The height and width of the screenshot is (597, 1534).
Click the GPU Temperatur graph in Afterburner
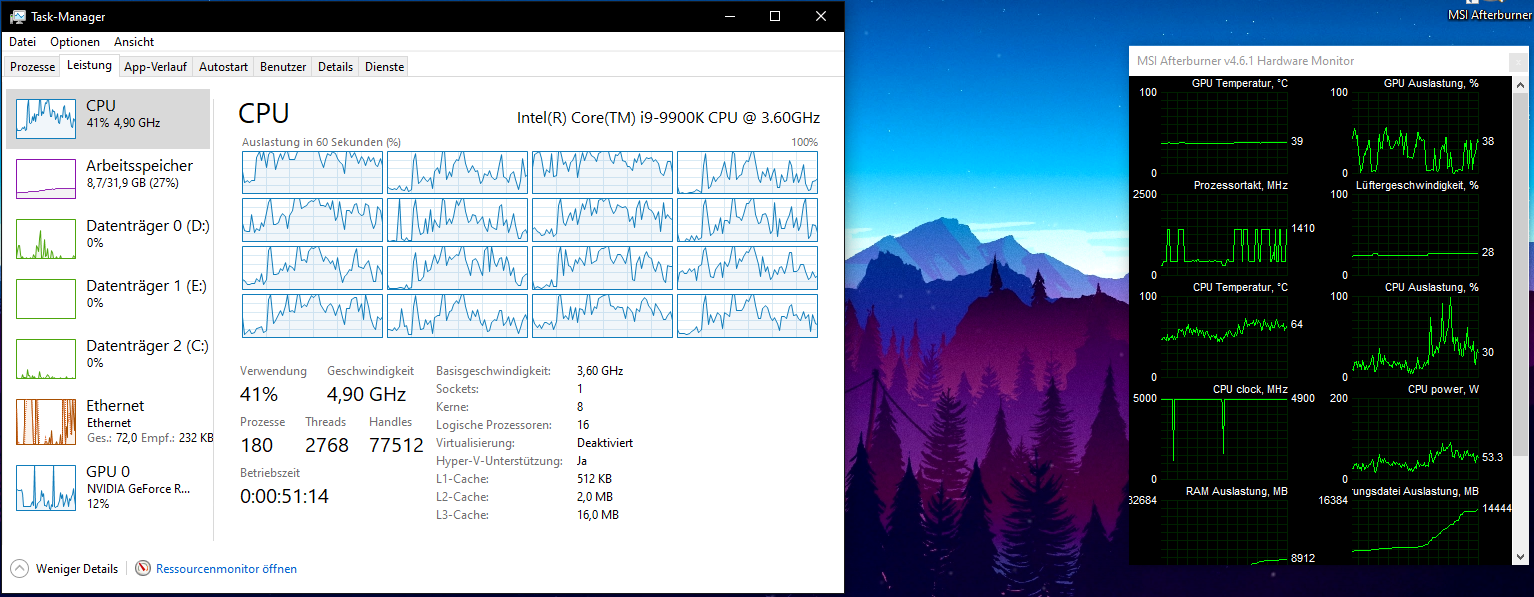[1224, 133]
